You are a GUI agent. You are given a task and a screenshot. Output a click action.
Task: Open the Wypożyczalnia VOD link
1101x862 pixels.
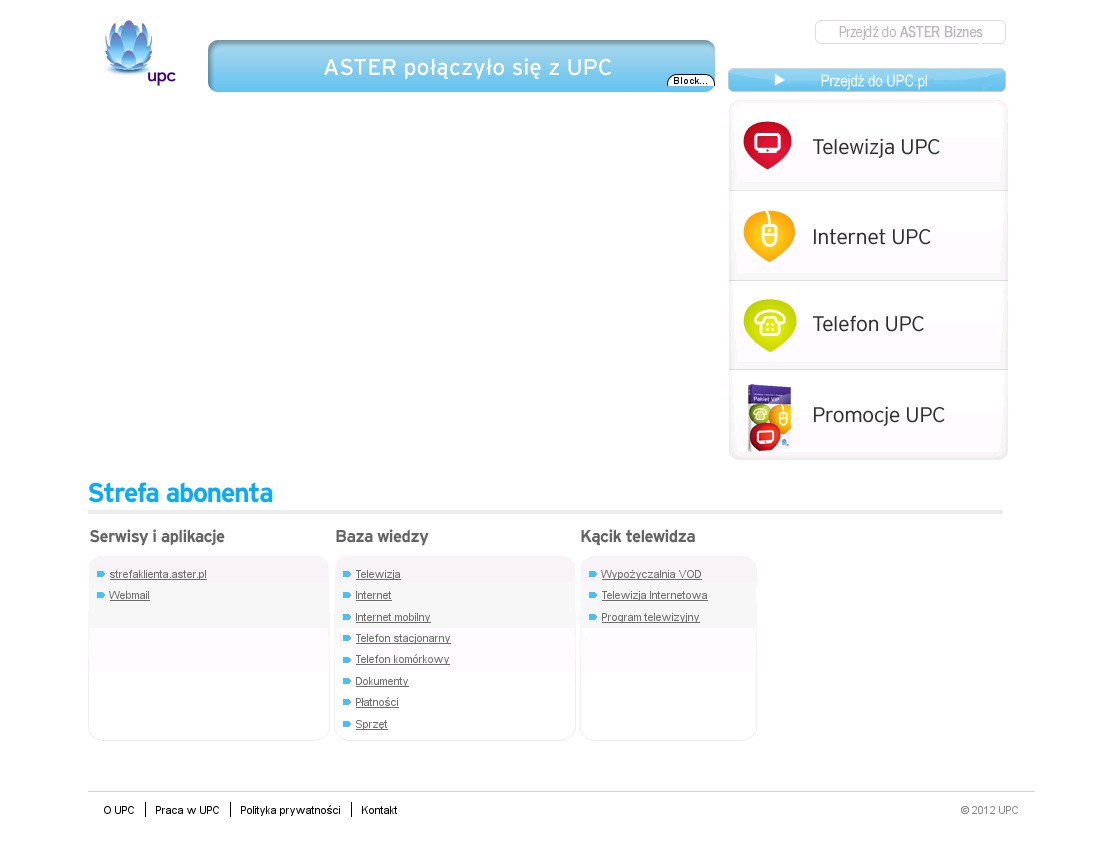click(x=651, y=575)
